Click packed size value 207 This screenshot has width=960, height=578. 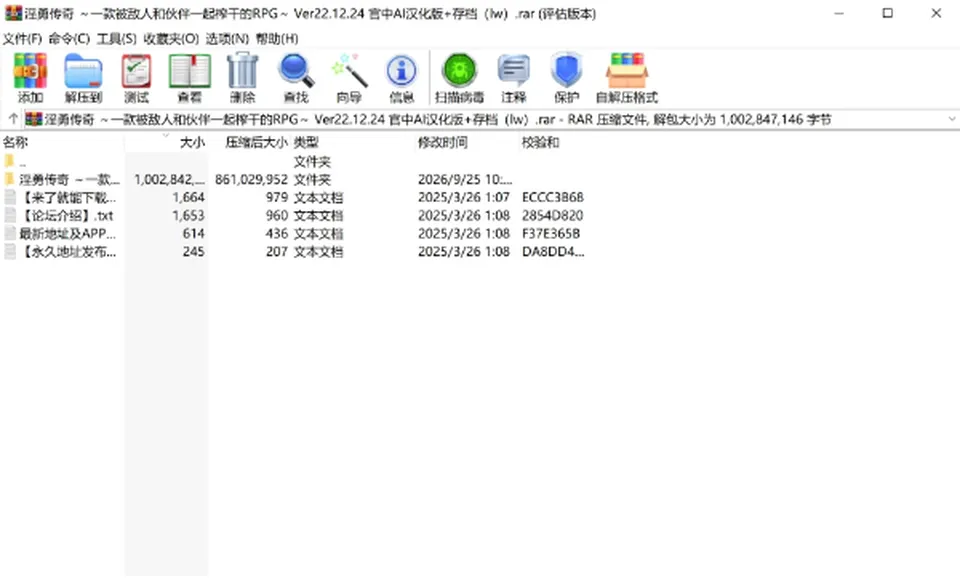[277, 252]
